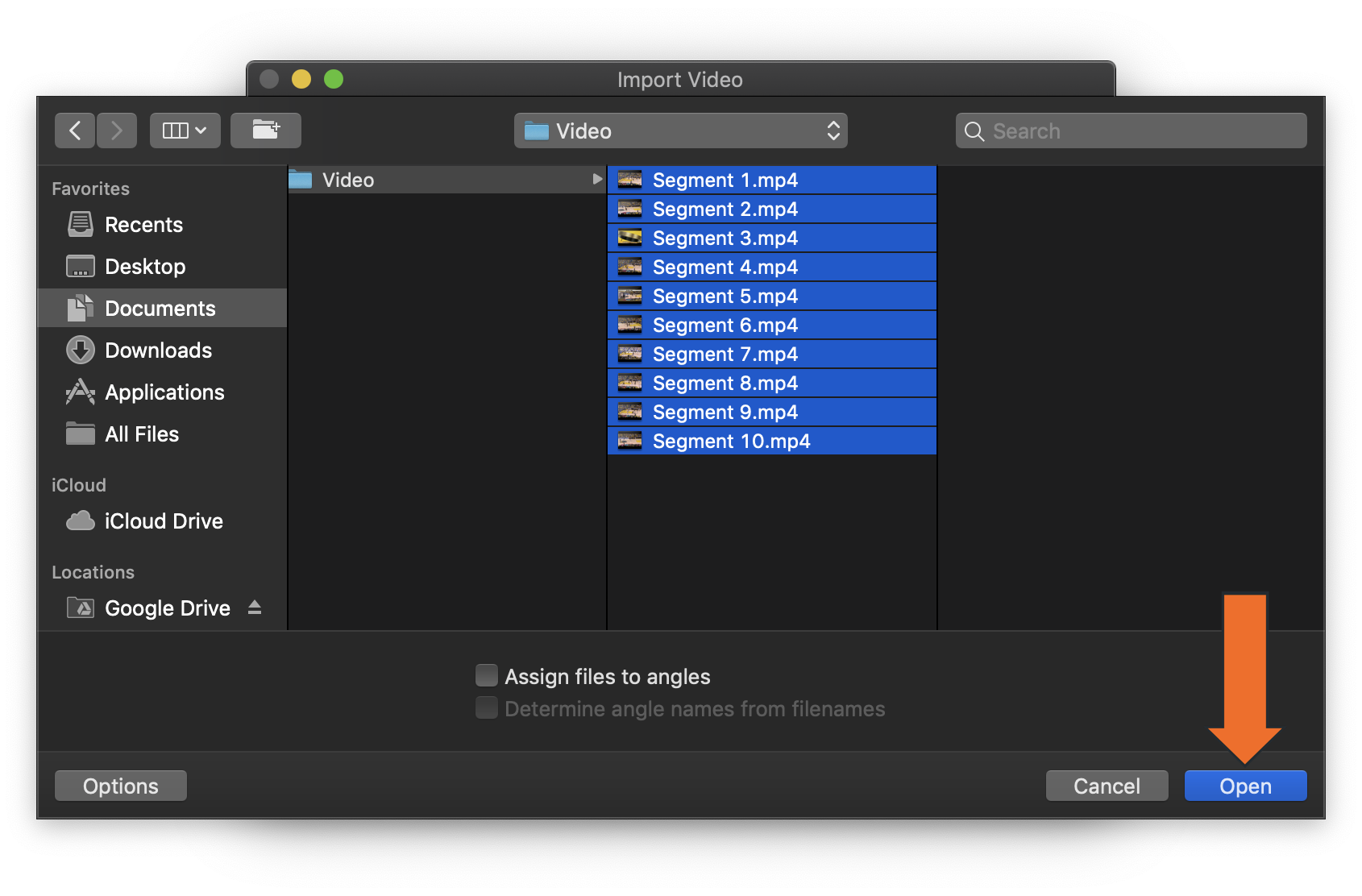Open iCloud Drive from the sidebar
The image size is (1362, 896).
(164, 521)
